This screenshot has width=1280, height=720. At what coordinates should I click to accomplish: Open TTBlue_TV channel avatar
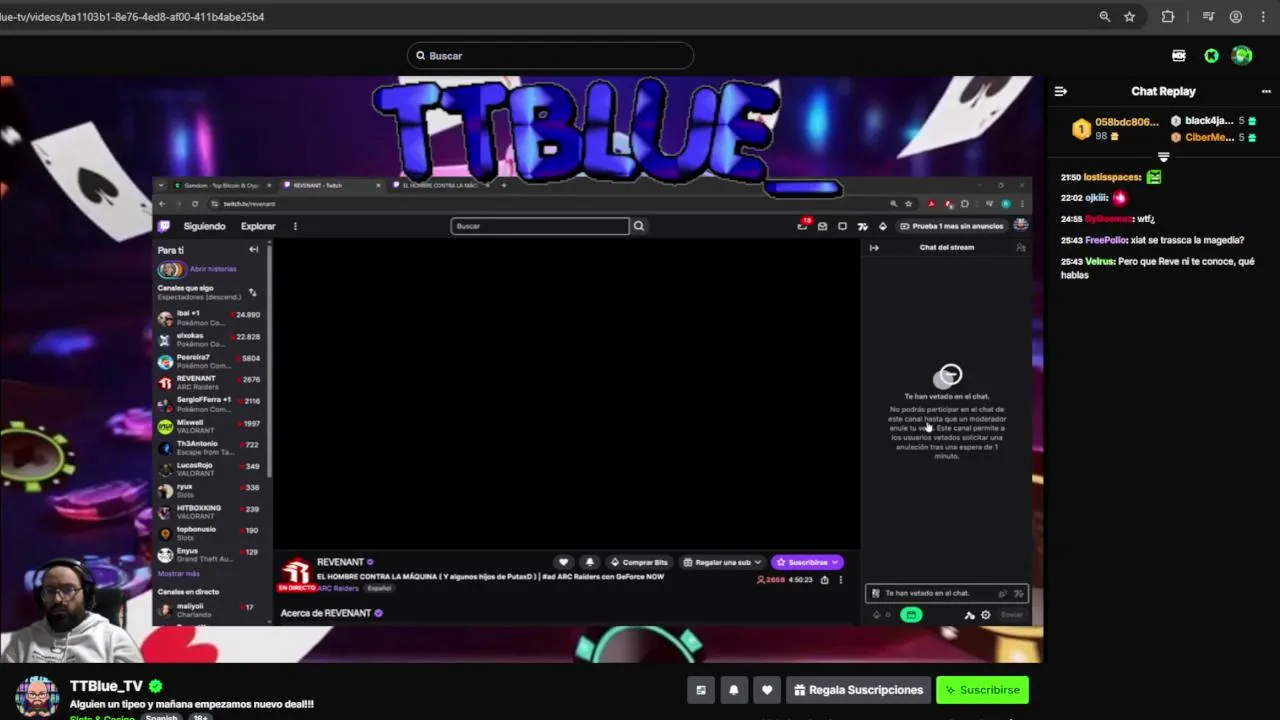[x=37, y=696]
